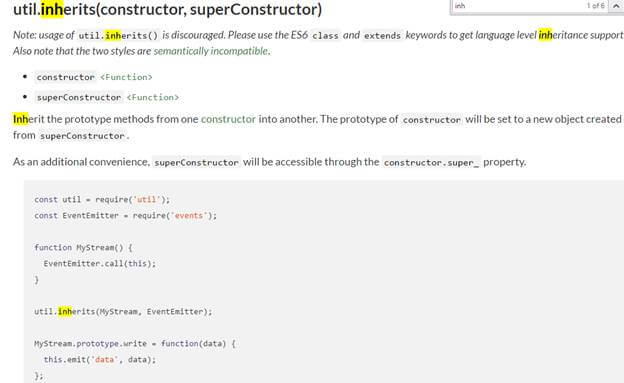Click the util.inherits heading title

(x=168, y=10)
